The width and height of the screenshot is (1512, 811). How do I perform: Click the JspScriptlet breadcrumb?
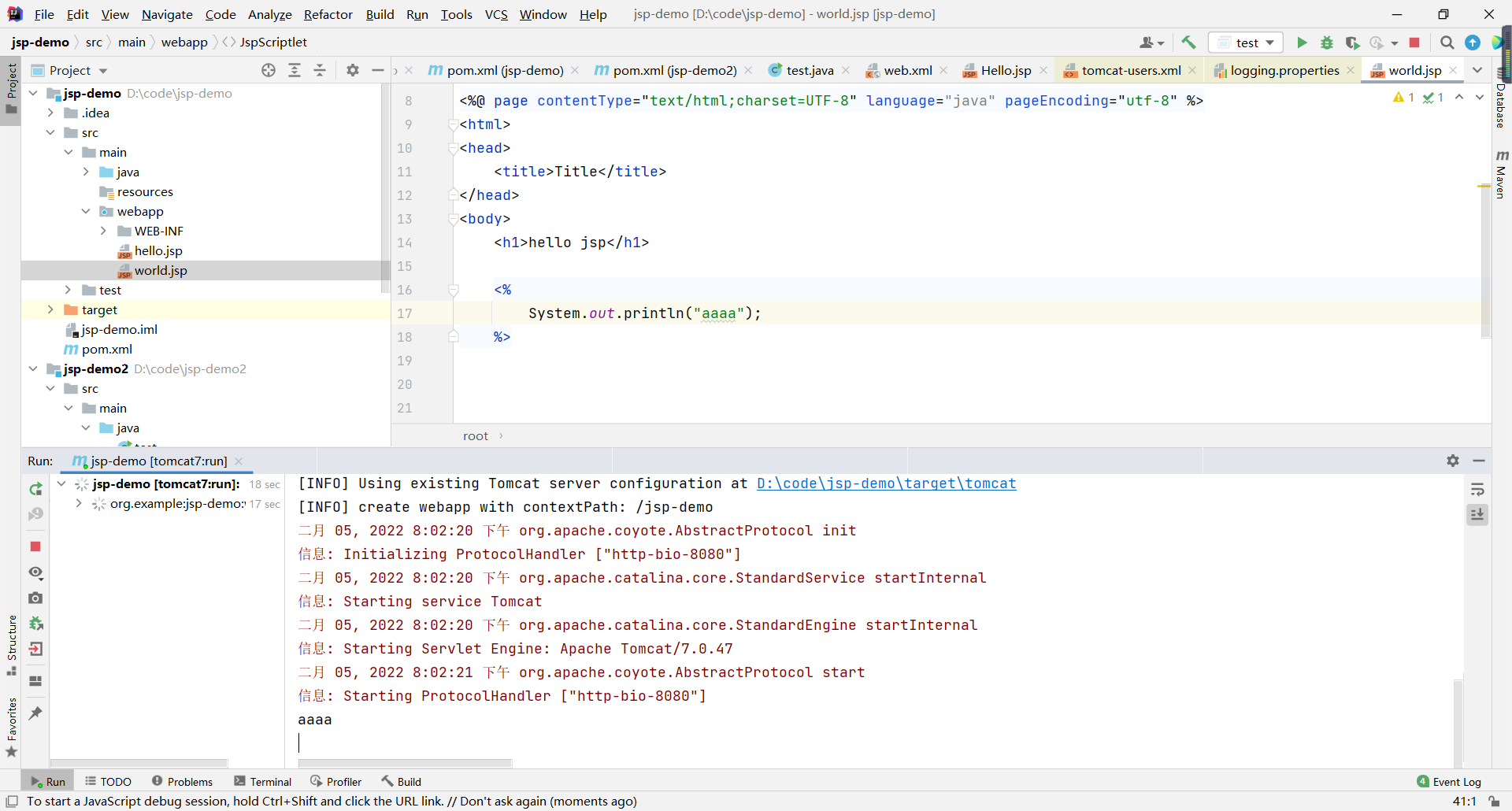pyautogui.click(x=273, y=43)
